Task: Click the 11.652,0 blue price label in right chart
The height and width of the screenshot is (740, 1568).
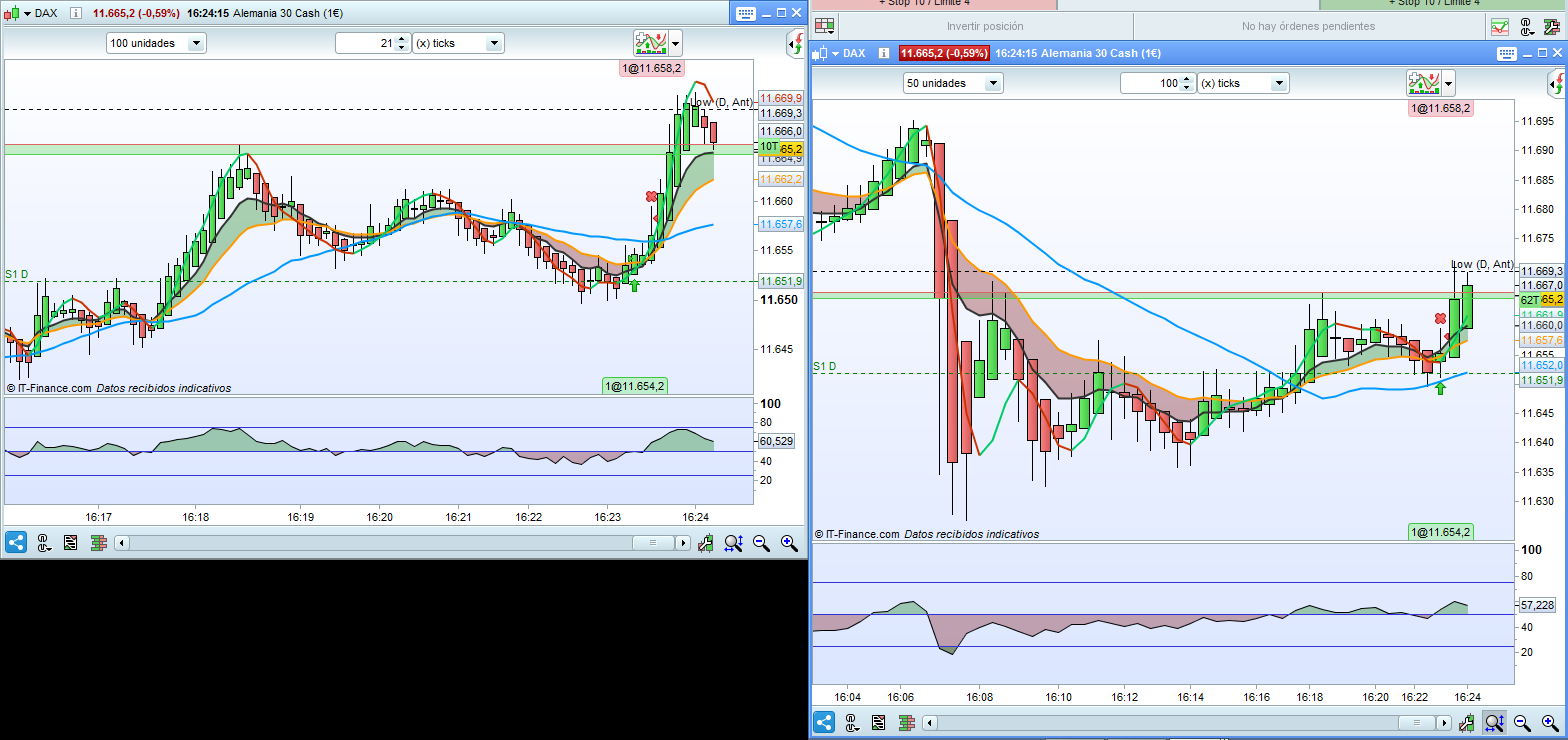Action: tap(1541, 366)
